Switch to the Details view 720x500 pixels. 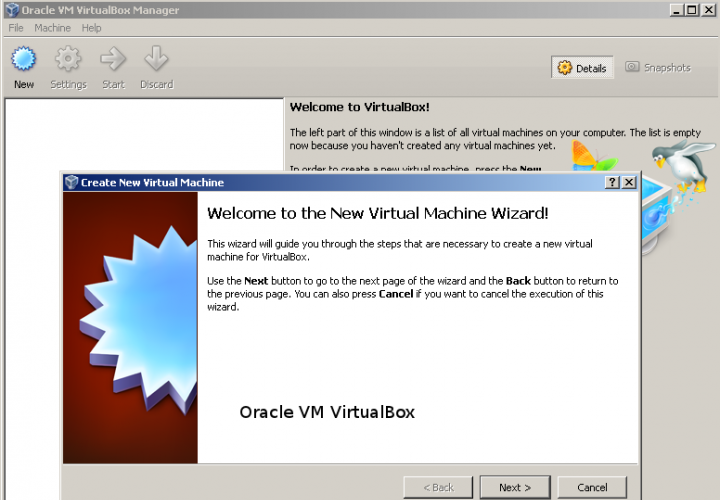click(x=582, y=68)
